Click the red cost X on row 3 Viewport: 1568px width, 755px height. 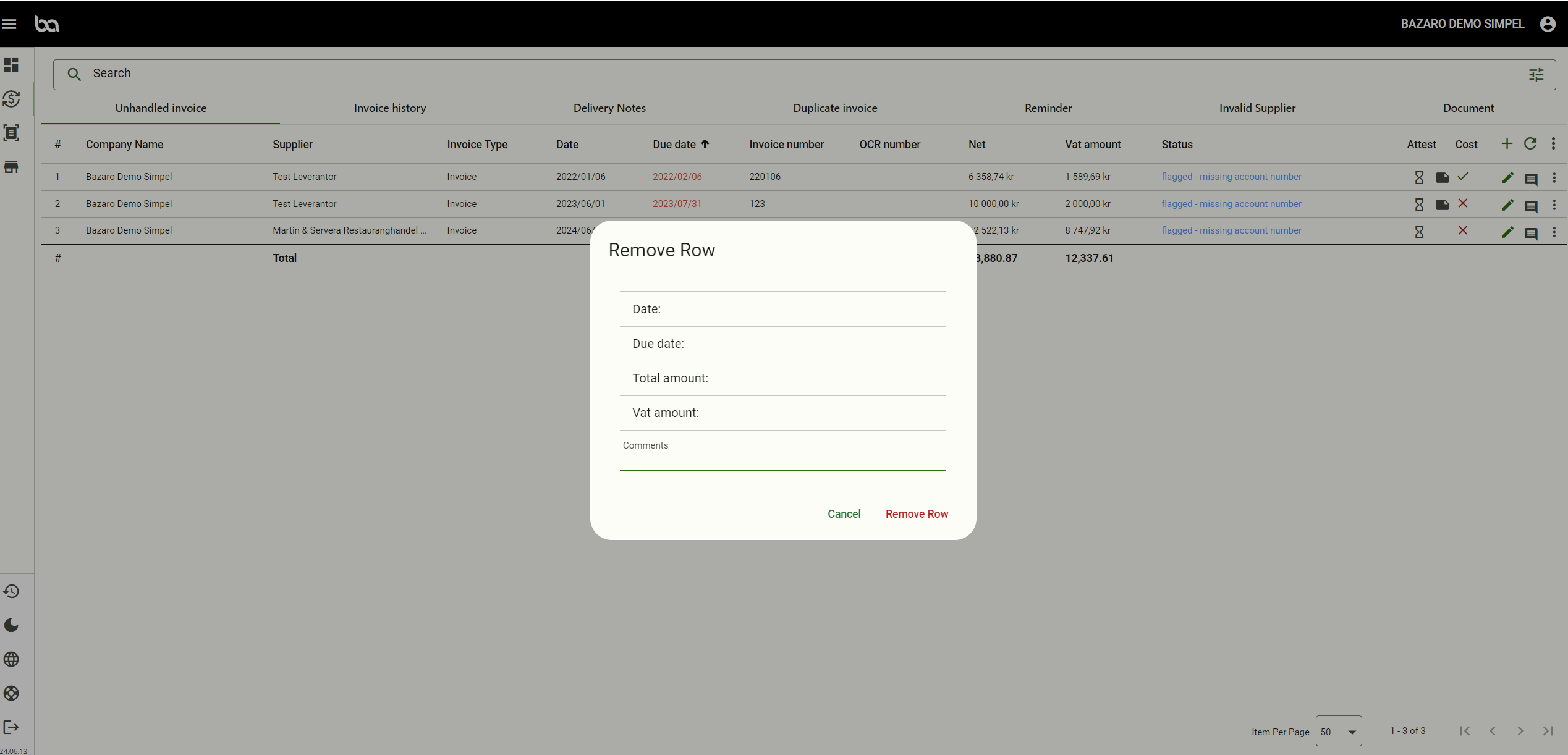pos(1462,230)
